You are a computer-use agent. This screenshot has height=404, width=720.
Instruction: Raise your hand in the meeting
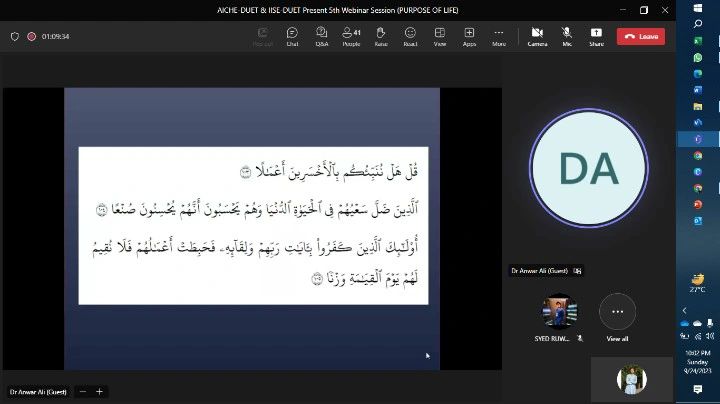pyautogui.click(x=381, y=36)
